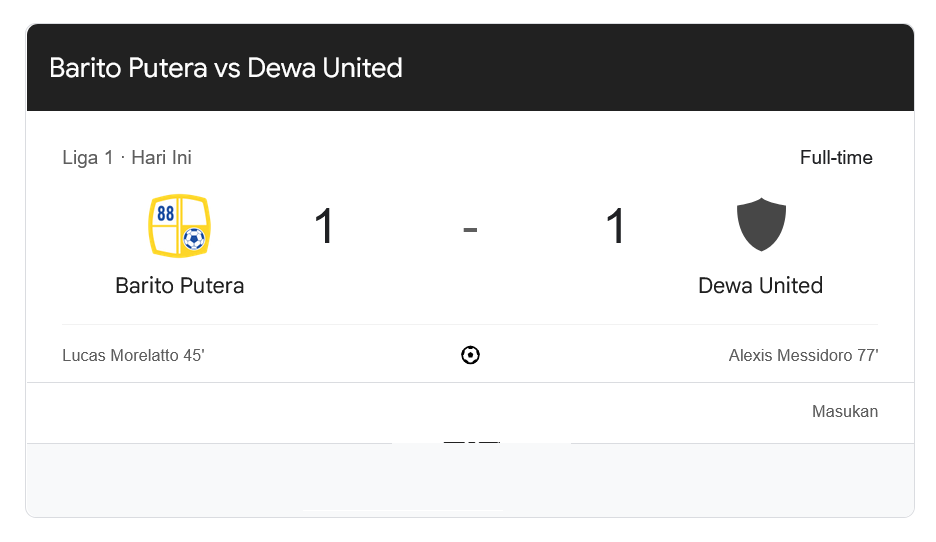Click the 77' goal minute marker
The image size is (936, 542).
tap(866, 356)
